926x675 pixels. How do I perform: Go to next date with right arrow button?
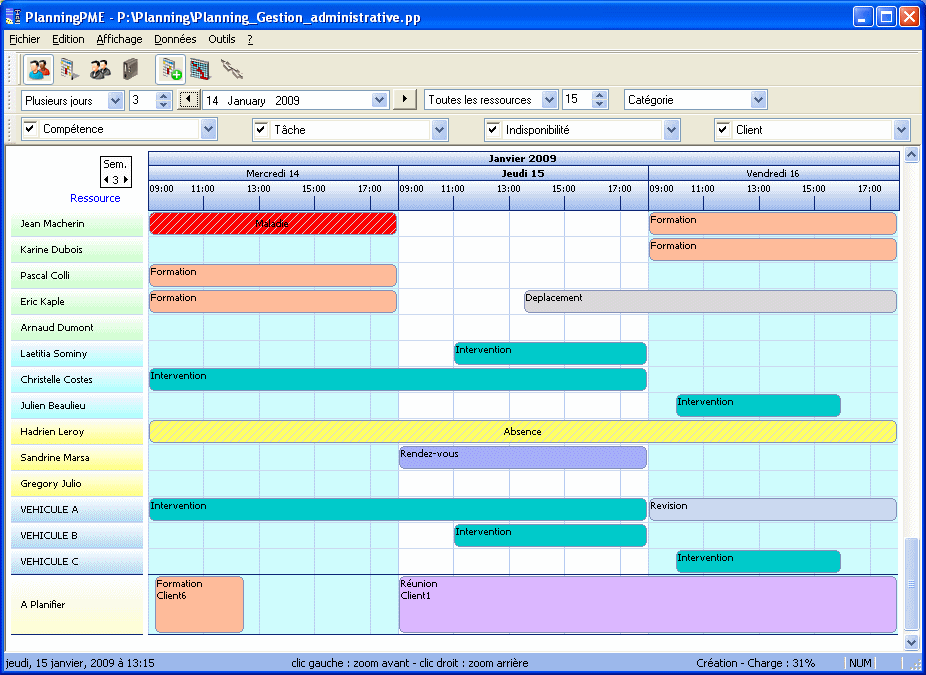pyautogui.click(x=405, y=99)
